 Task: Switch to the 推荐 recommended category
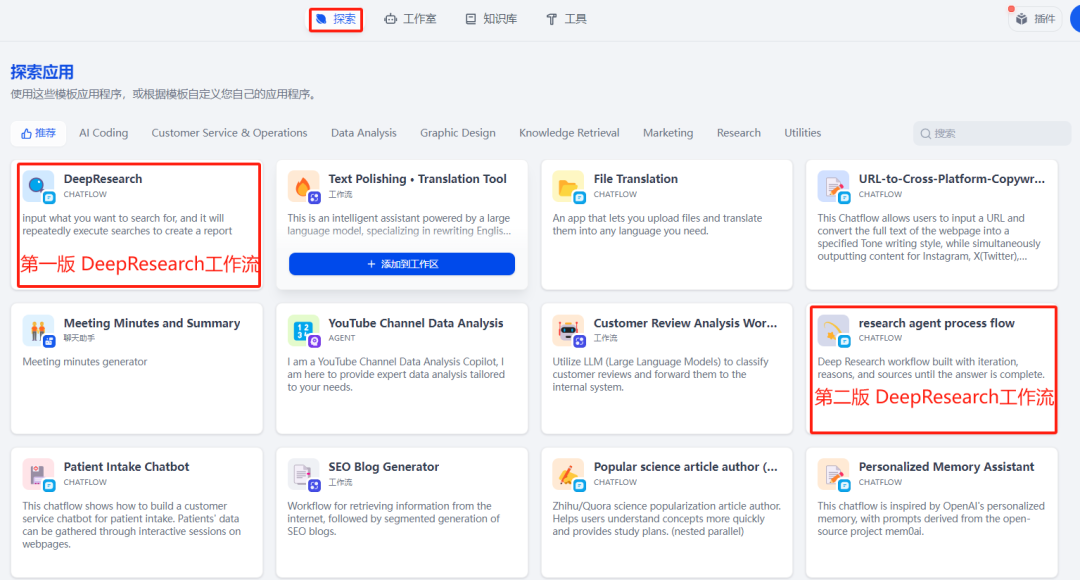pyautogui.click(x=38, y=132)
